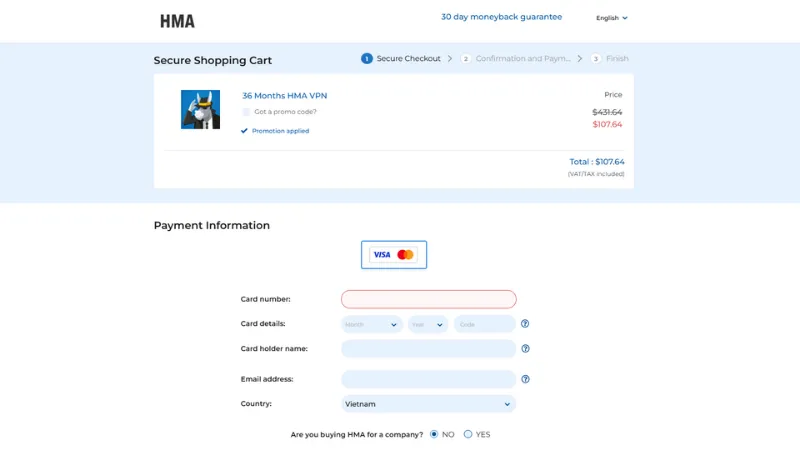
Task: Click the Visa logo icon
Action: 382,255
